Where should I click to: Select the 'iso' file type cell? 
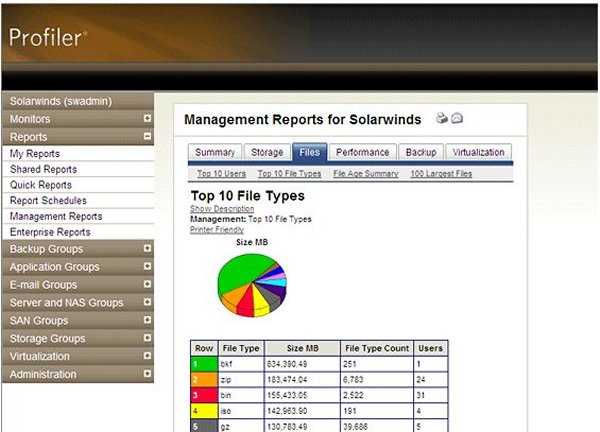point(241,411)
